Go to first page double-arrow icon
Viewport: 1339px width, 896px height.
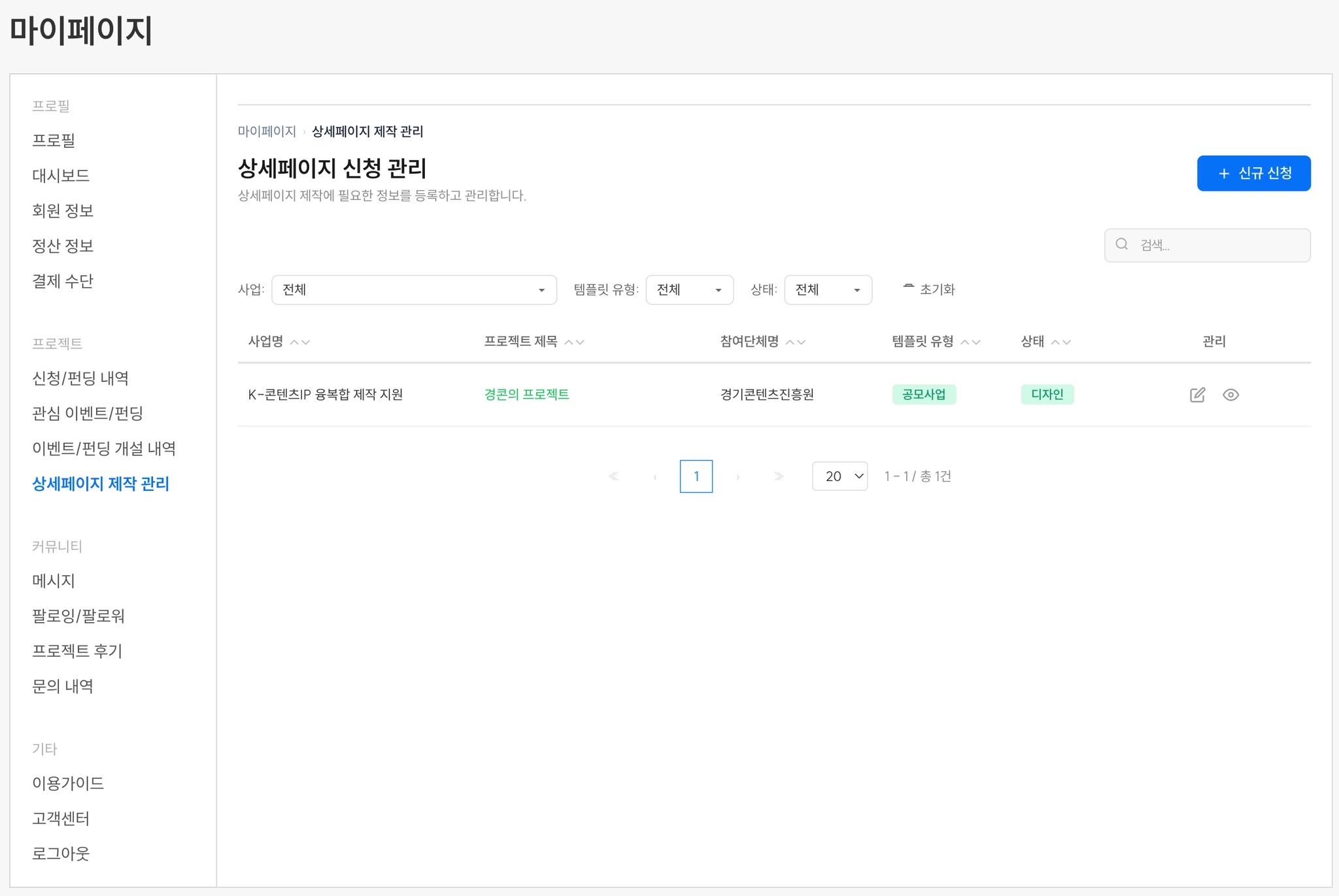pos(613,476)
